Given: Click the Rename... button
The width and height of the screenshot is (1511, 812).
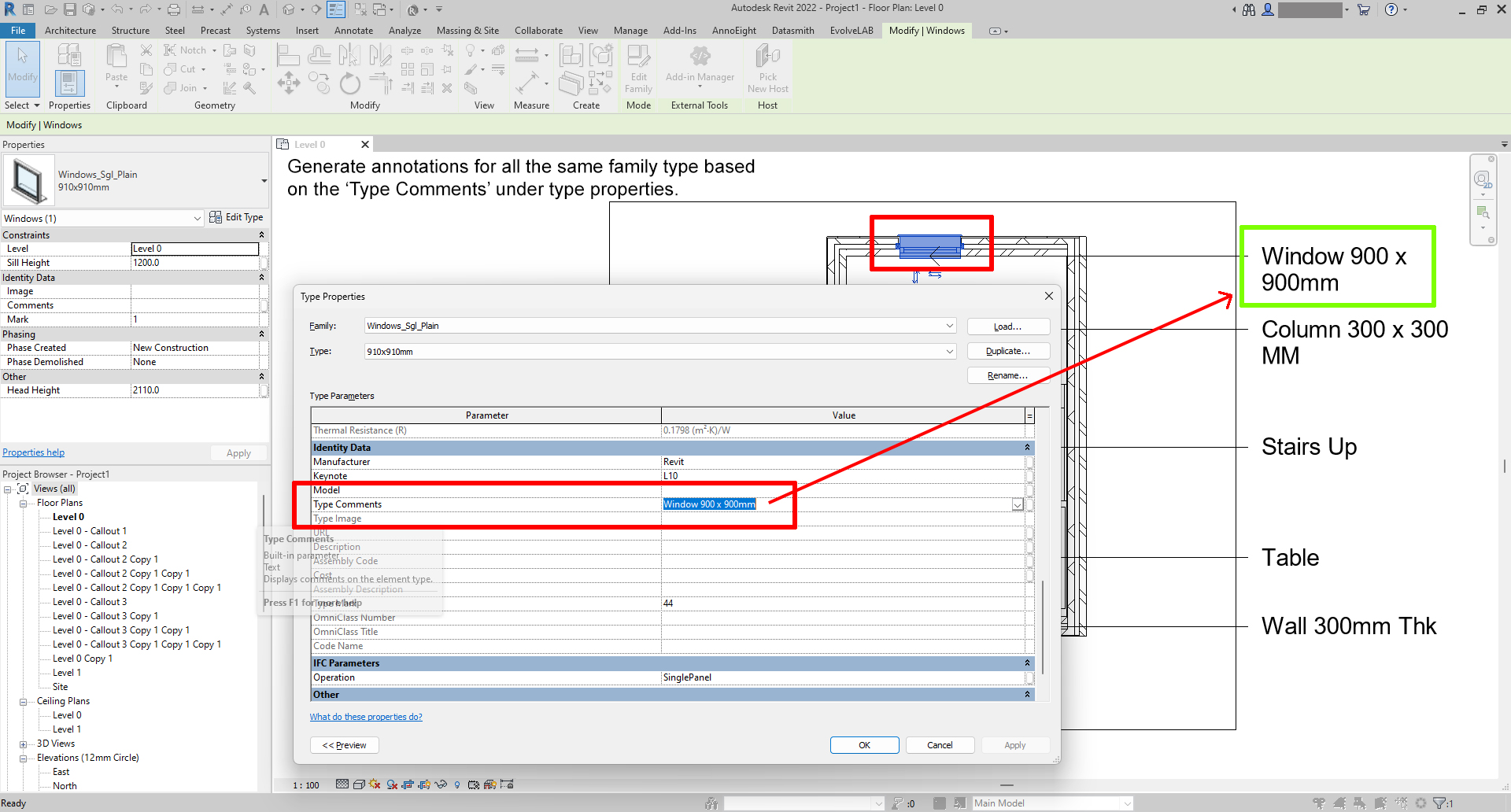Looking at the screenshot, I should tap(1008, 375).
